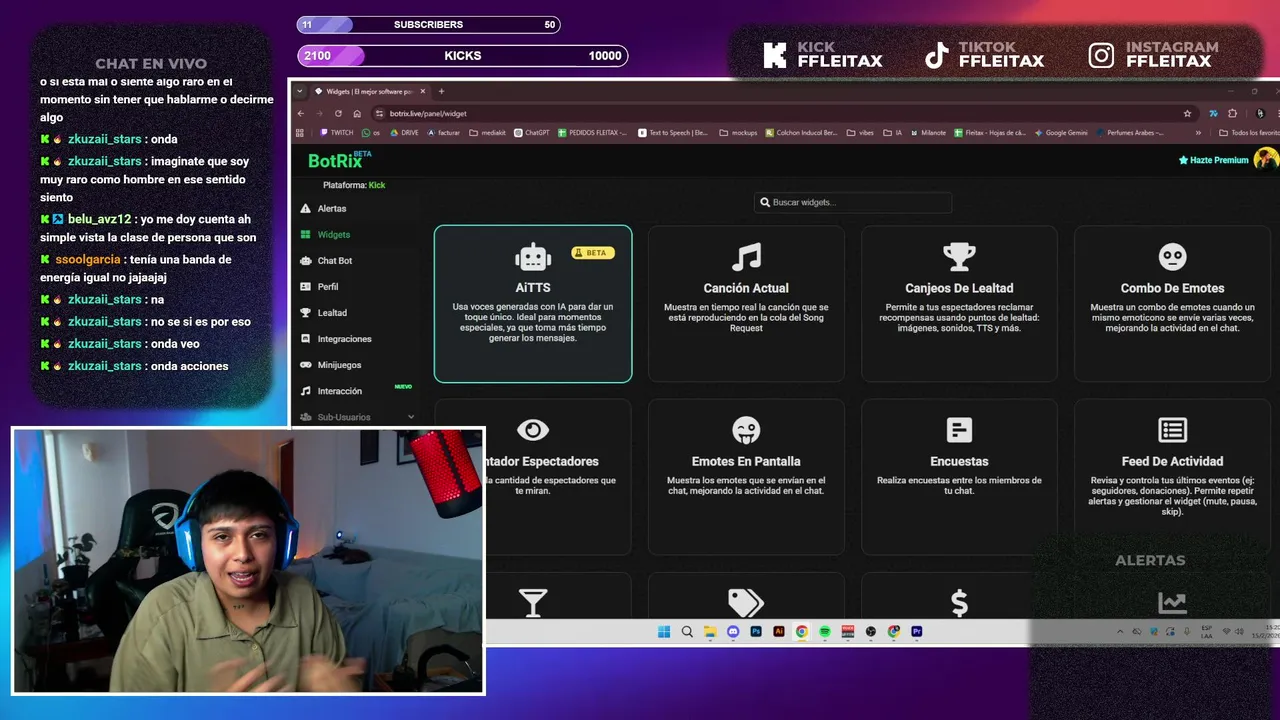Open Premiere Pro from the taskbar

coord(917,632)
